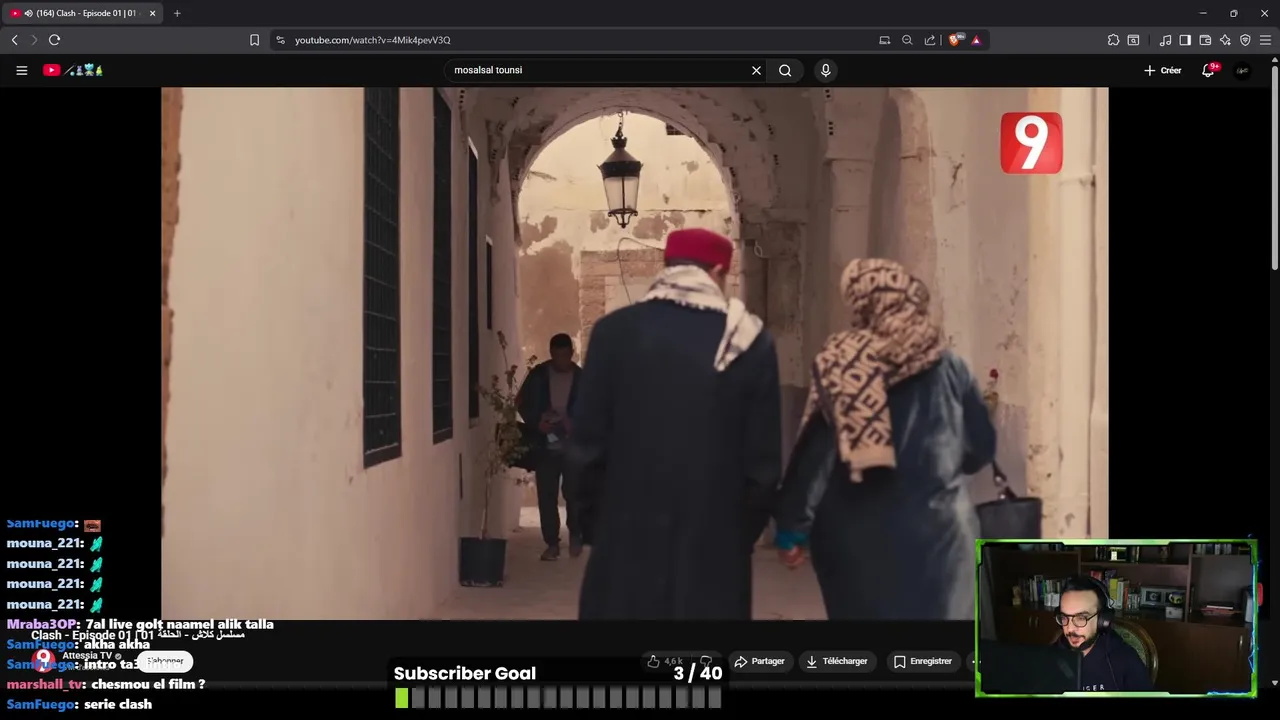The height and width of the screenshot is (720, 1280).
Task: Open the YouTube guide hamburger menu
Action: click(21, 70)
